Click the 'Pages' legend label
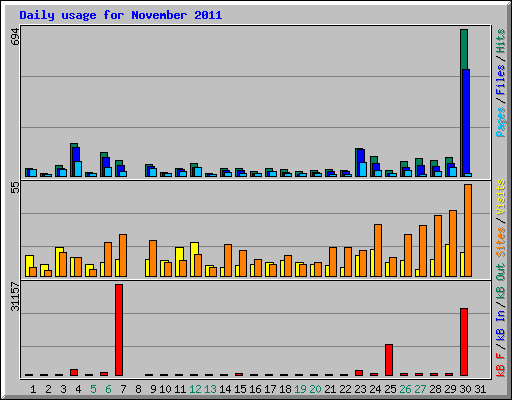 (501, 122)
